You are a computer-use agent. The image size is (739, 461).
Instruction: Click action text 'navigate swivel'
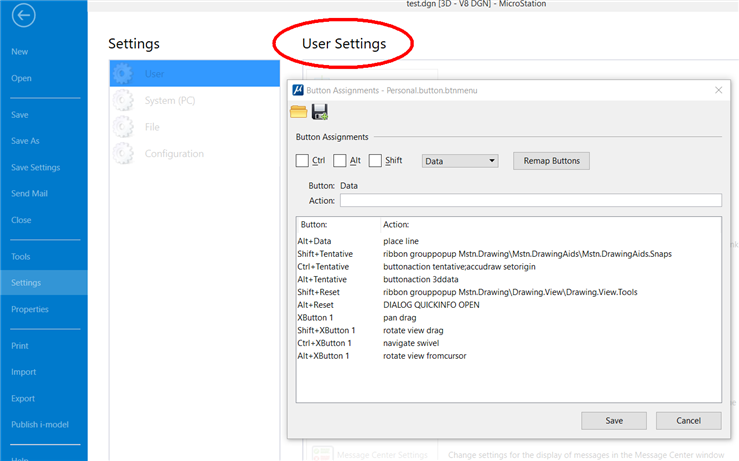[x=411, y=343]
